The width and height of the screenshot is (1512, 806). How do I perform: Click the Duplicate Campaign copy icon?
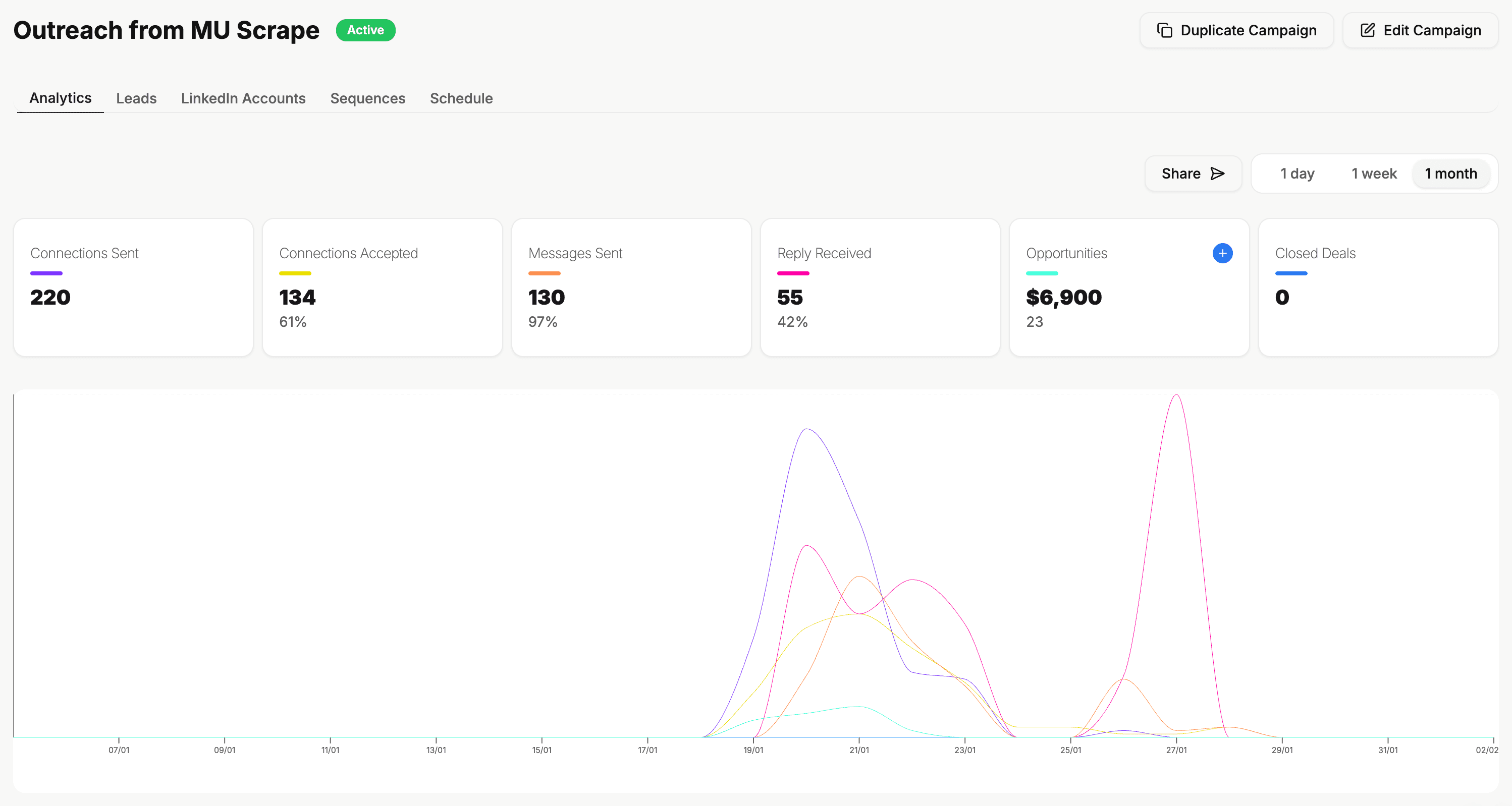(x=1166, y=29)
